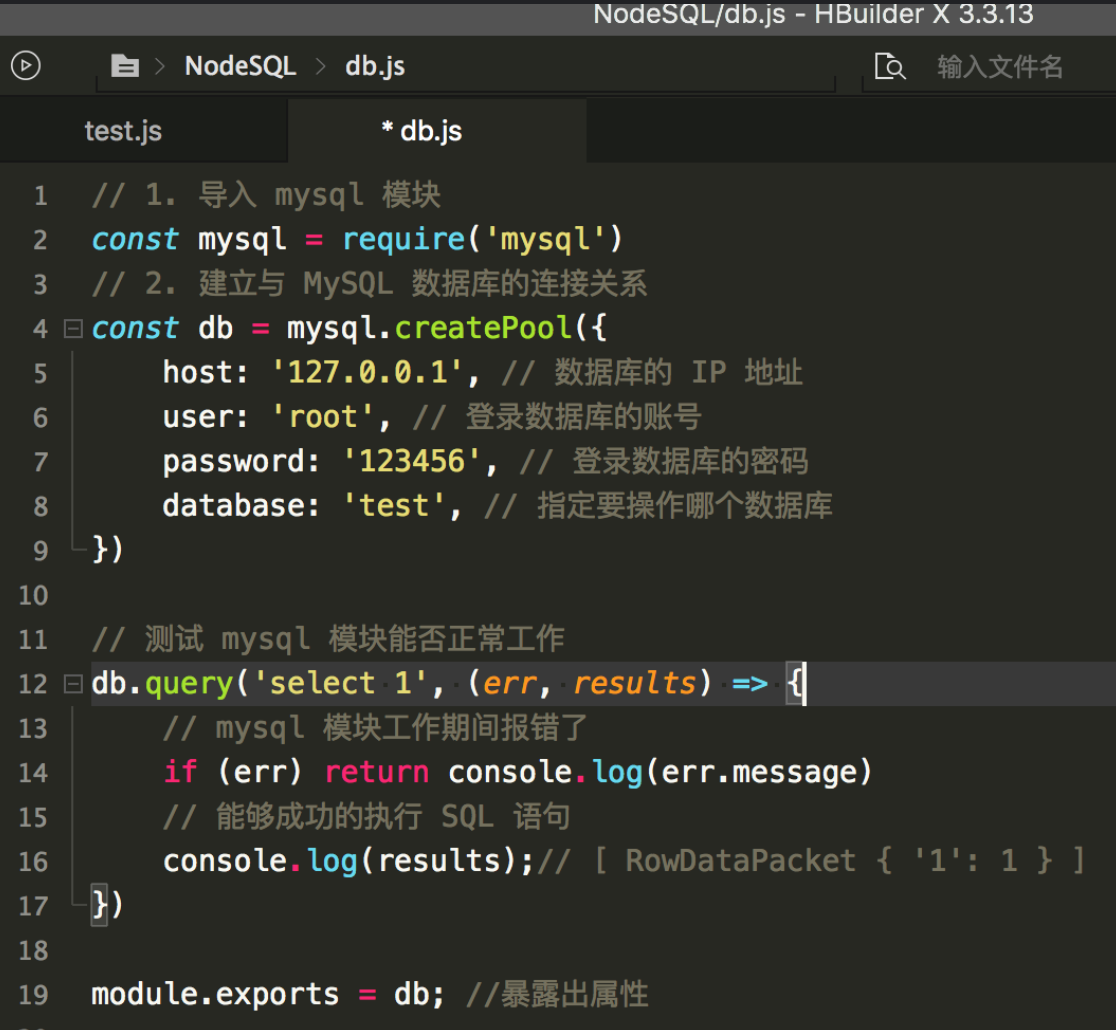Click the 'root' user string

pyautogui.click(x=323, y=417)
